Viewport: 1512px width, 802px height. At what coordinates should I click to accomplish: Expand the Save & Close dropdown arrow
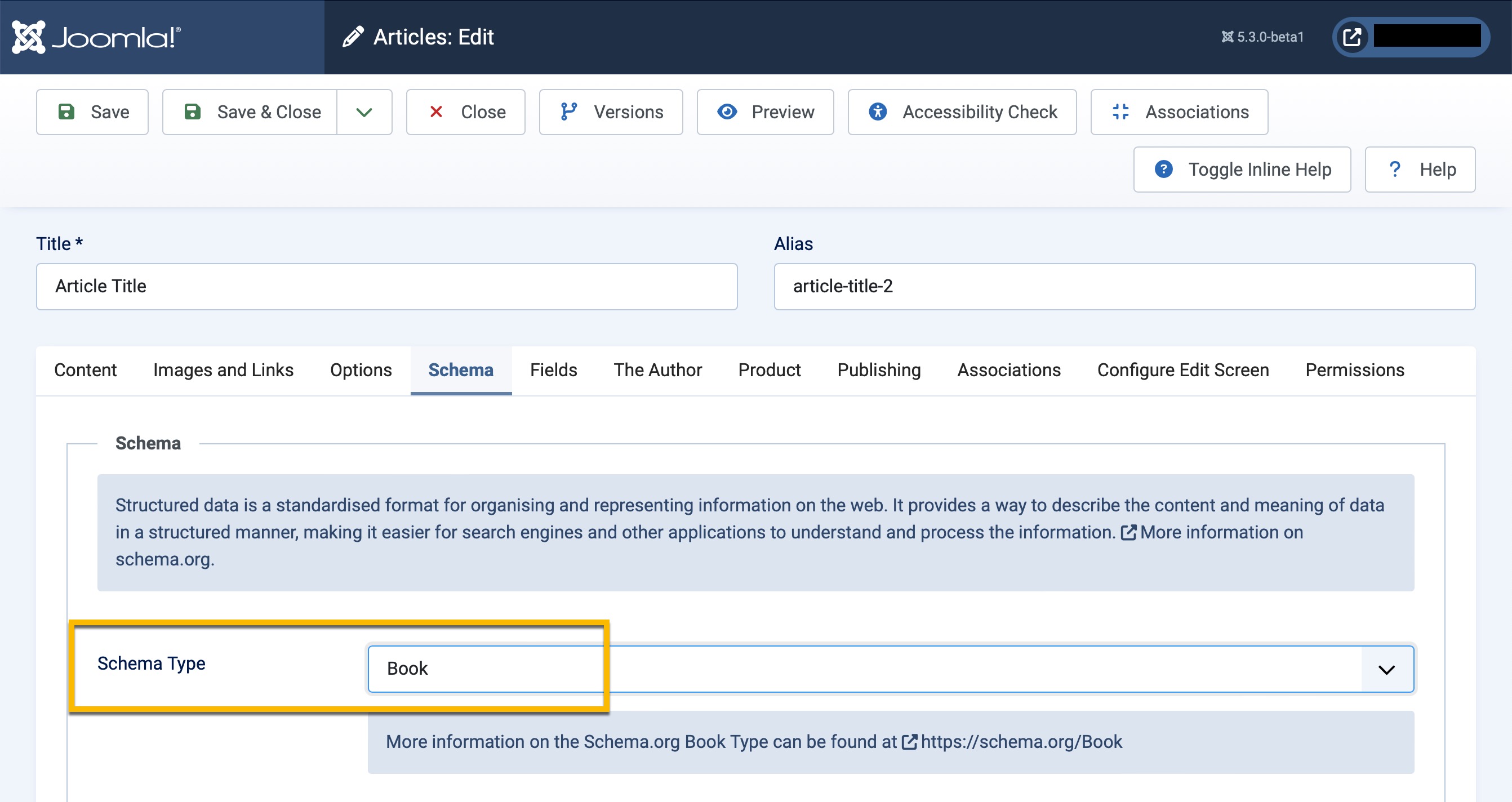(364, 112)
